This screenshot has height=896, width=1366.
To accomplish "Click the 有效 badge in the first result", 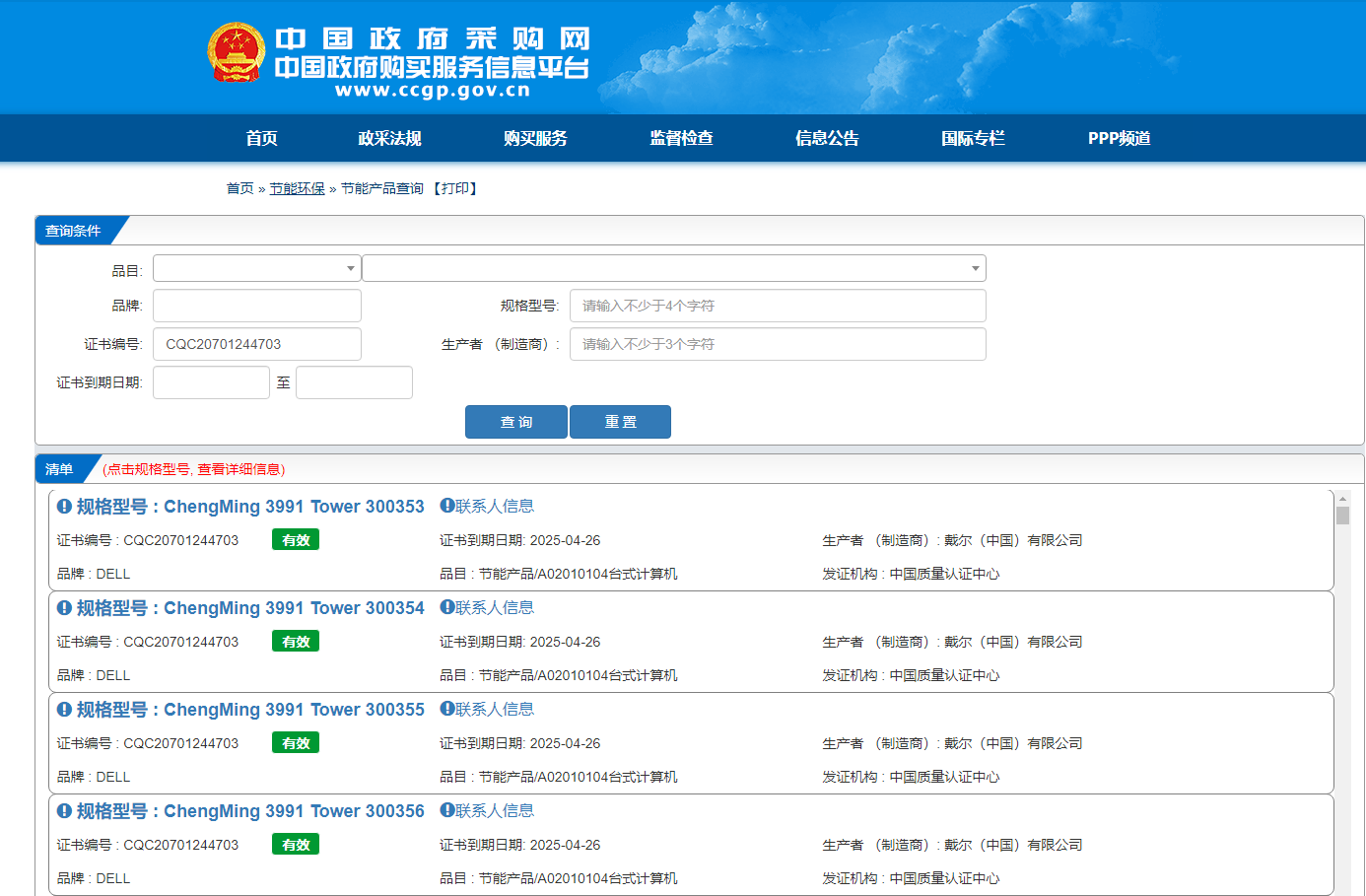I will [x=296, y=540].
